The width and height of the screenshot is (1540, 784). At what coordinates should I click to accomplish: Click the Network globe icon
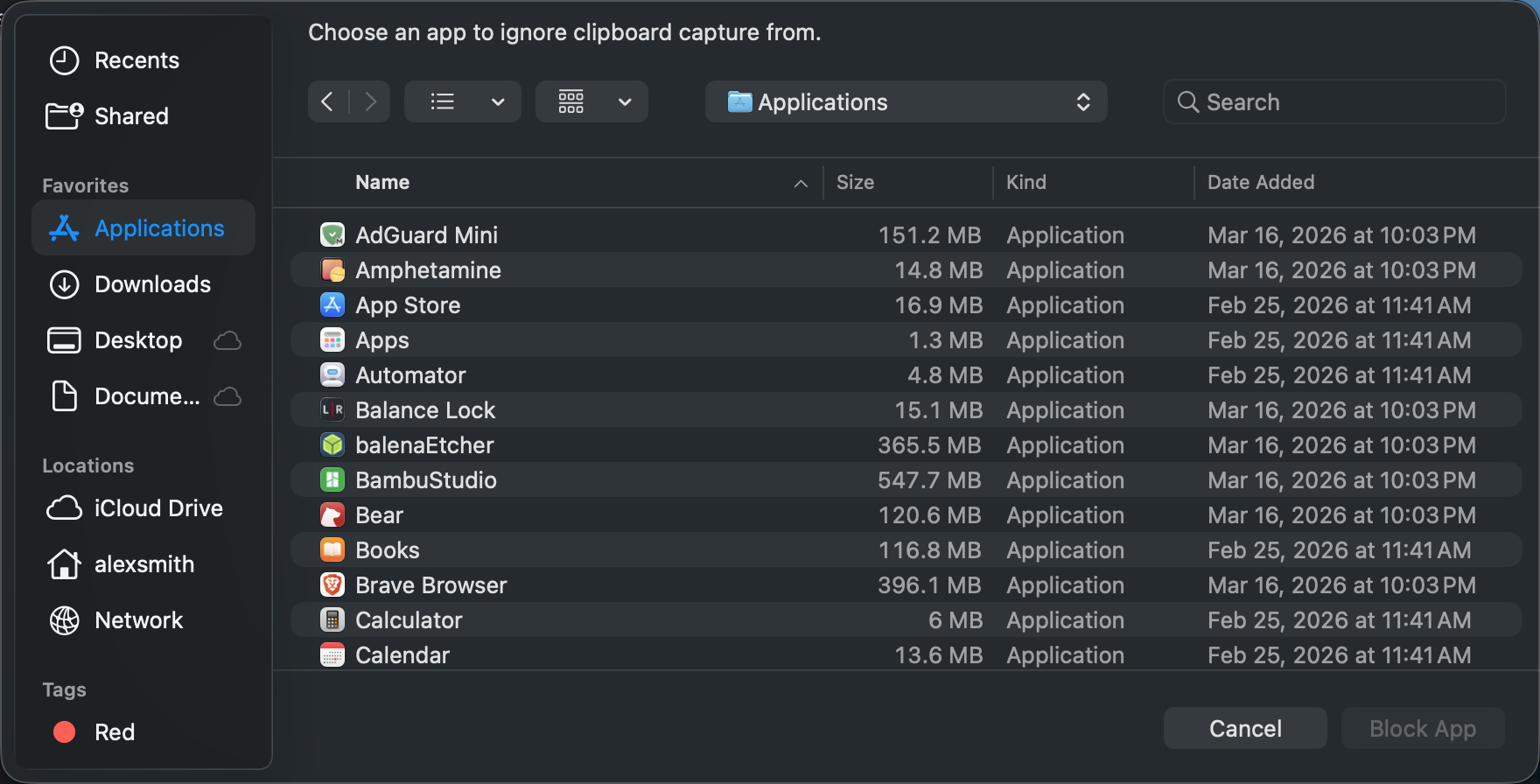point(65,620)
